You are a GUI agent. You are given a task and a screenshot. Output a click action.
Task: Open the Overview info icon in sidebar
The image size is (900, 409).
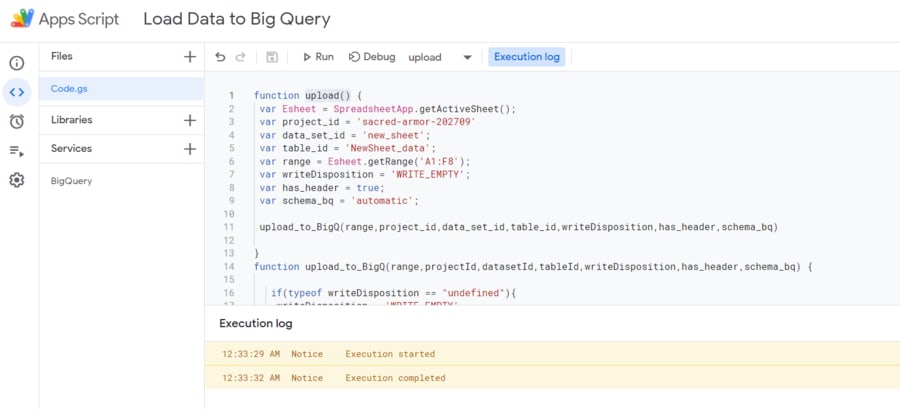tap(17, 63)
